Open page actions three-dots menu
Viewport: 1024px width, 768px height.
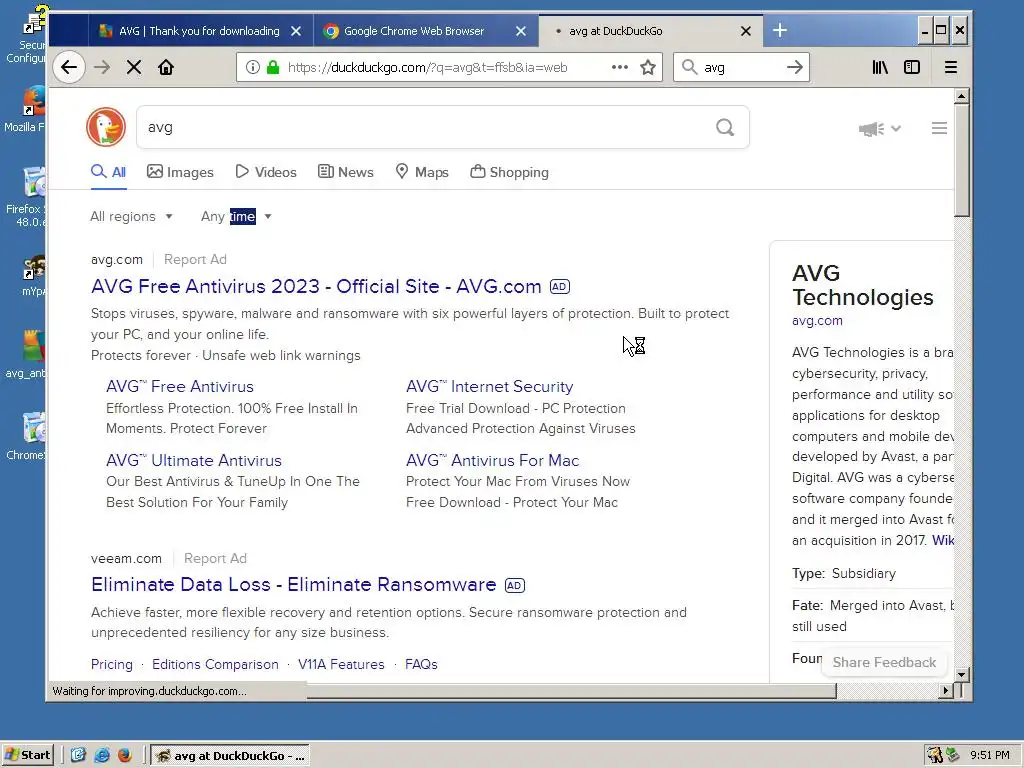(620, 67)
